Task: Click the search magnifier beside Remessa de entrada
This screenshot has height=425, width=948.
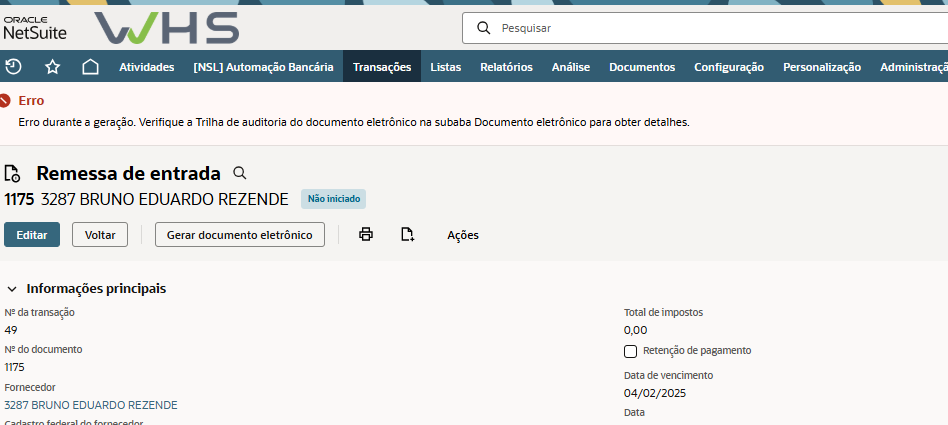Action: (239, 173)
